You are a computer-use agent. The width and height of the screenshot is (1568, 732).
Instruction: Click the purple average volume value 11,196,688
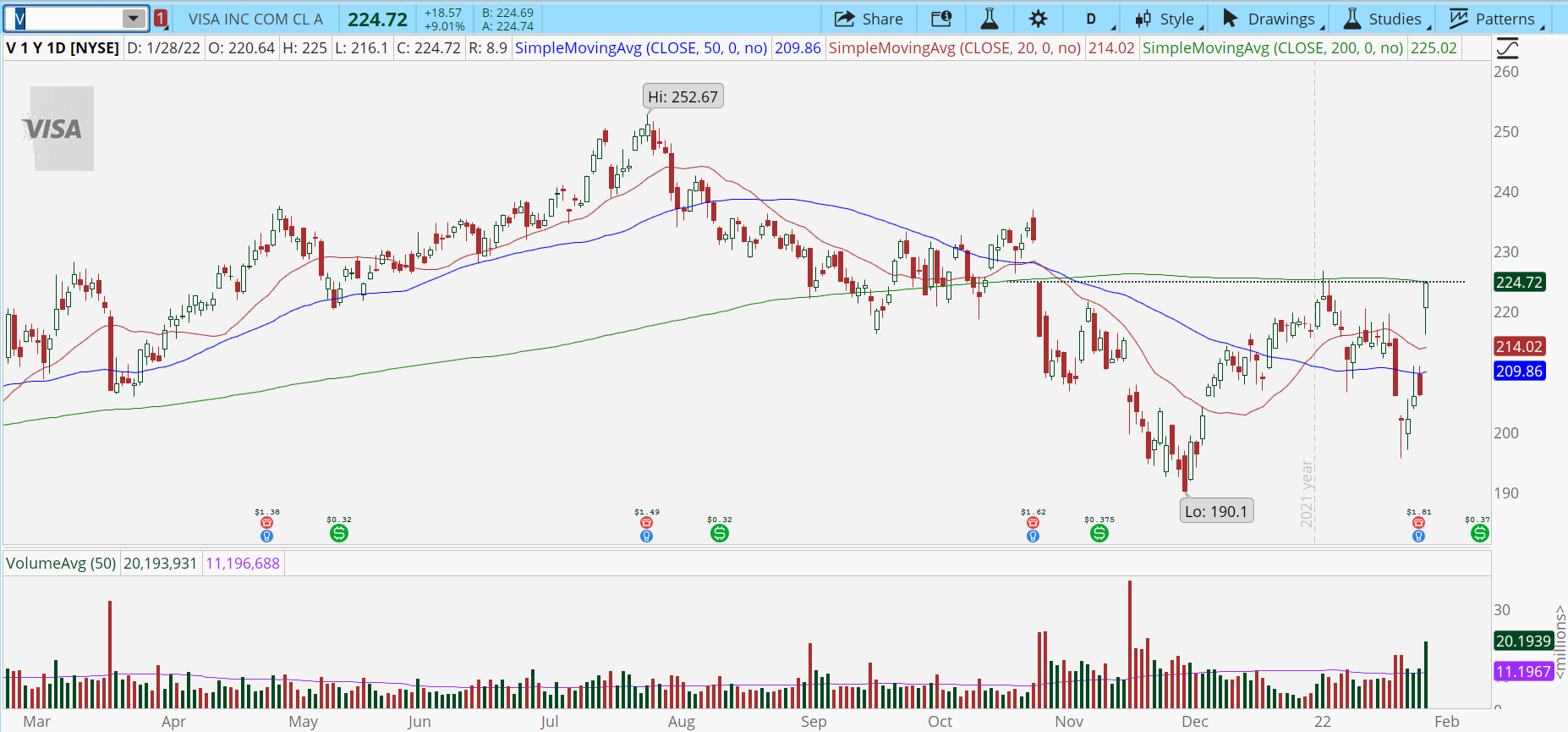[x=243, y=563]
